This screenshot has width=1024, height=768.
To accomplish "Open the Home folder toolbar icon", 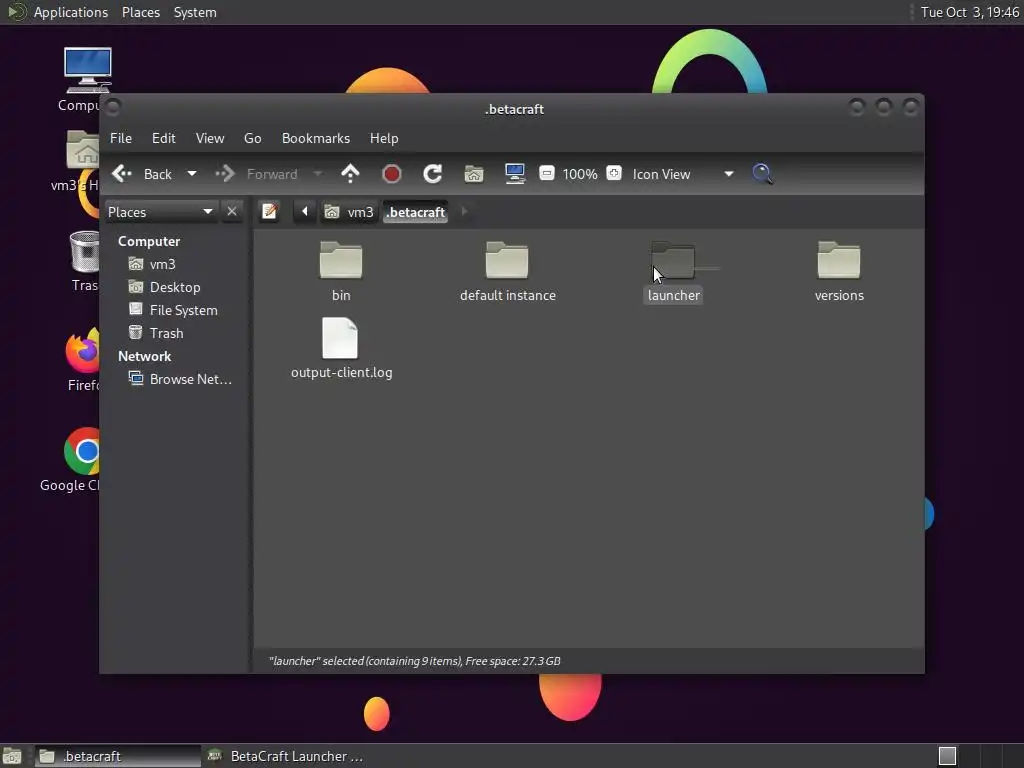I will tap(473, 174).
